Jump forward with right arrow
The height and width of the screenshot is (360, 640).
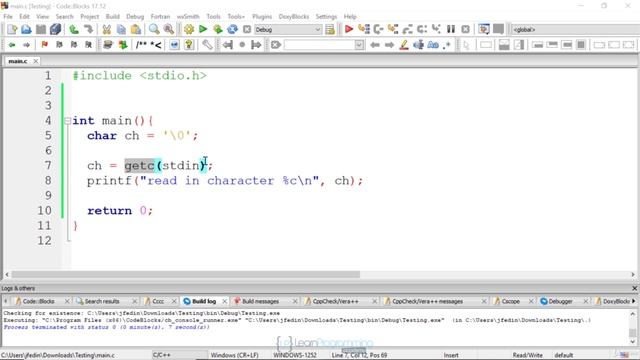[27, 45]
